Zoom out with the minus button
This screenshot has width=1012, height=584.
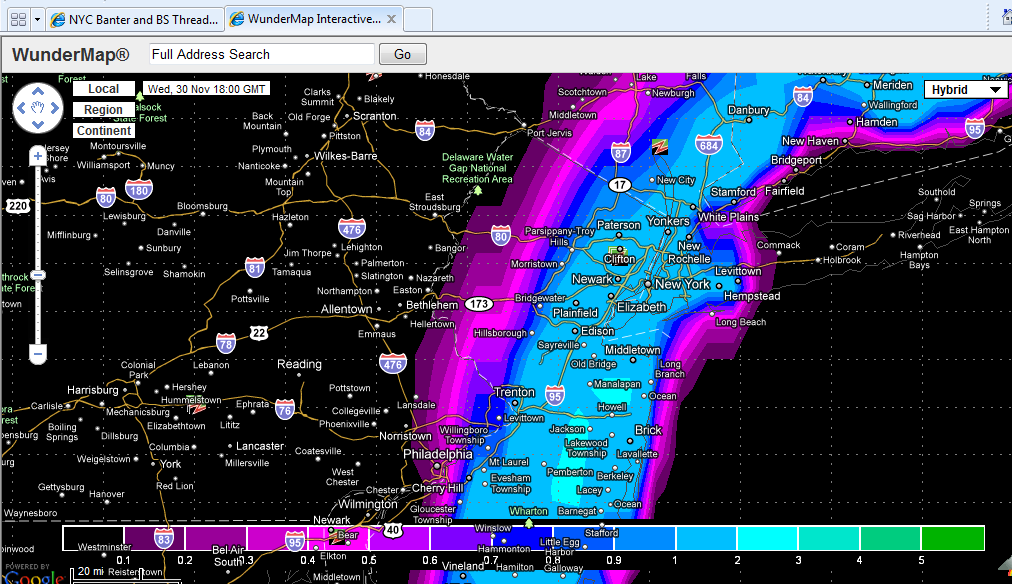pos(37,354)
